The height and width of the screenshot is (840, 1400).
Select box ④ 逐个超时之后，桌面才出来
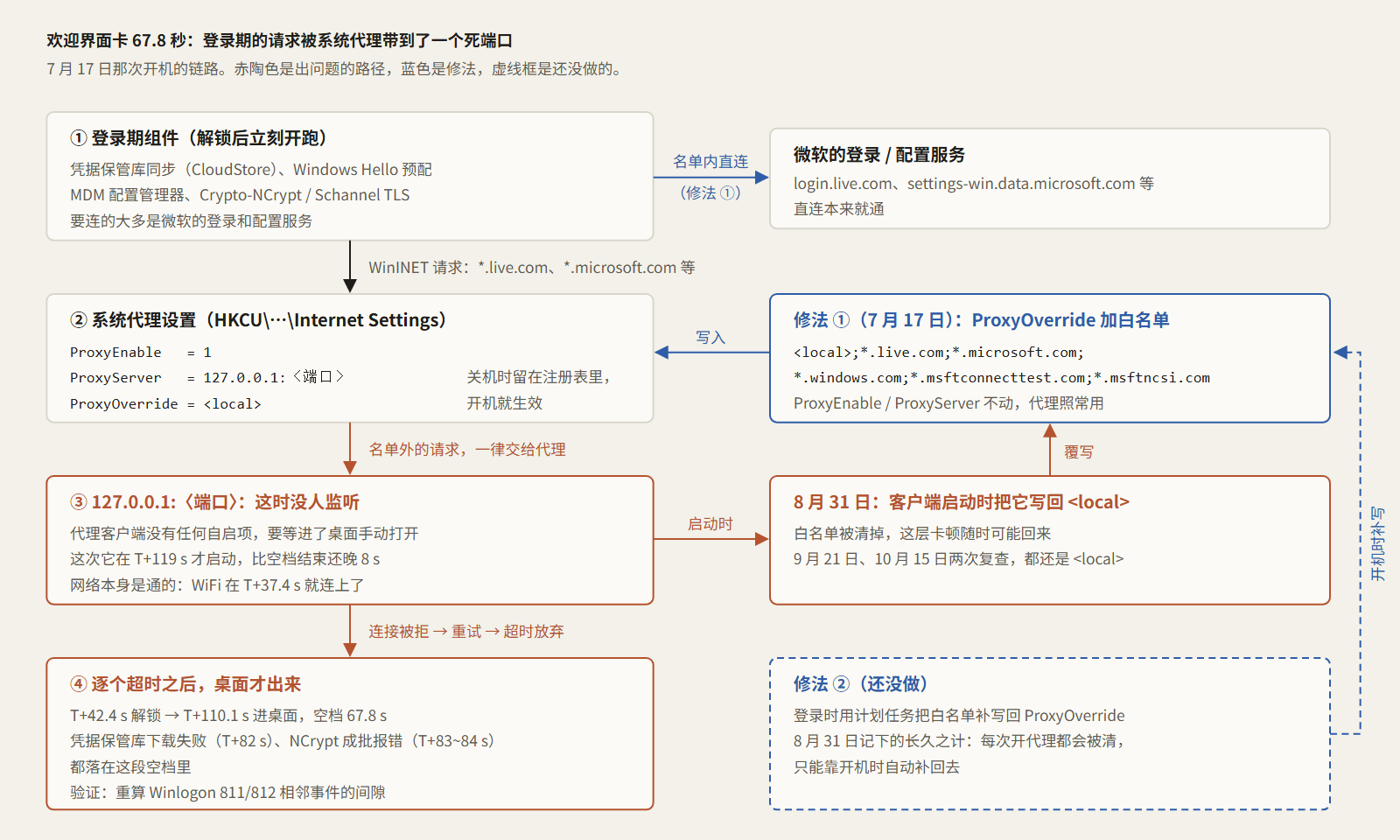[x=350, y=733]
